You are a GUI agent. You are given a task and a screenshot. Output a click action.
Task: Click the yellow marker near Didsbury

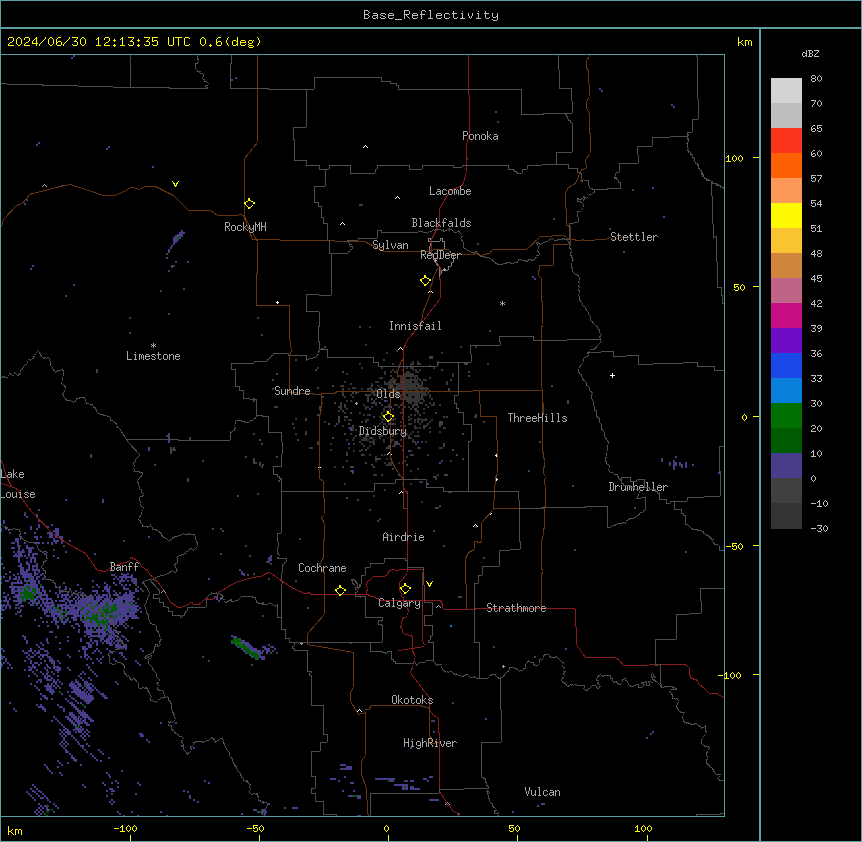pyautogui.click(x=388, y=417)
